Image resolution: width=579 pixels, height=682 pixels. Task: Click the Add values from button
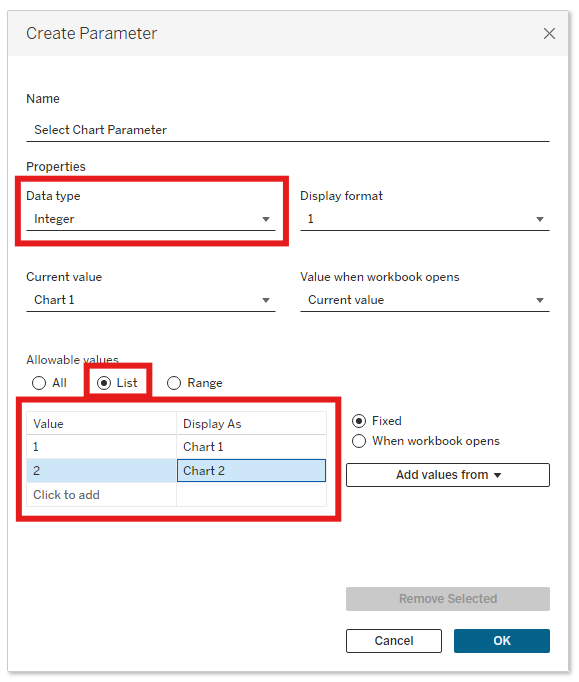(x=448, y=475)
